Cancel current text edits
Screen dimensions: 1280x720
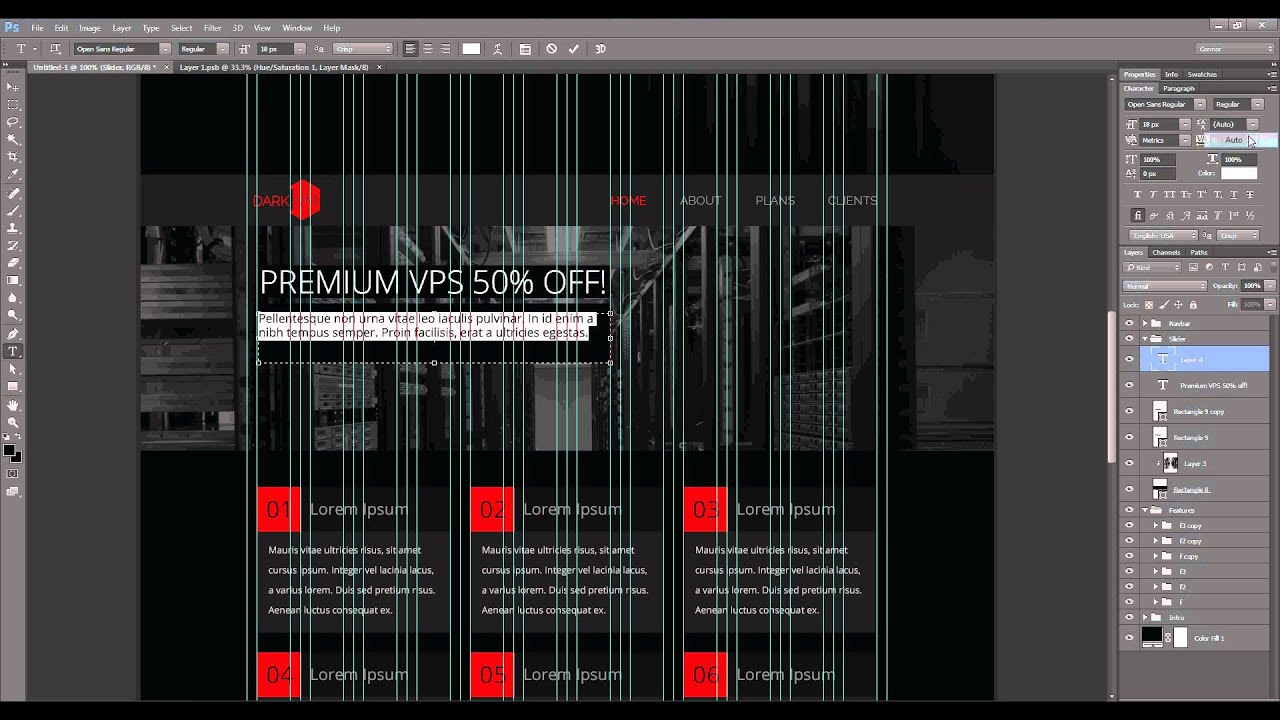551,48
